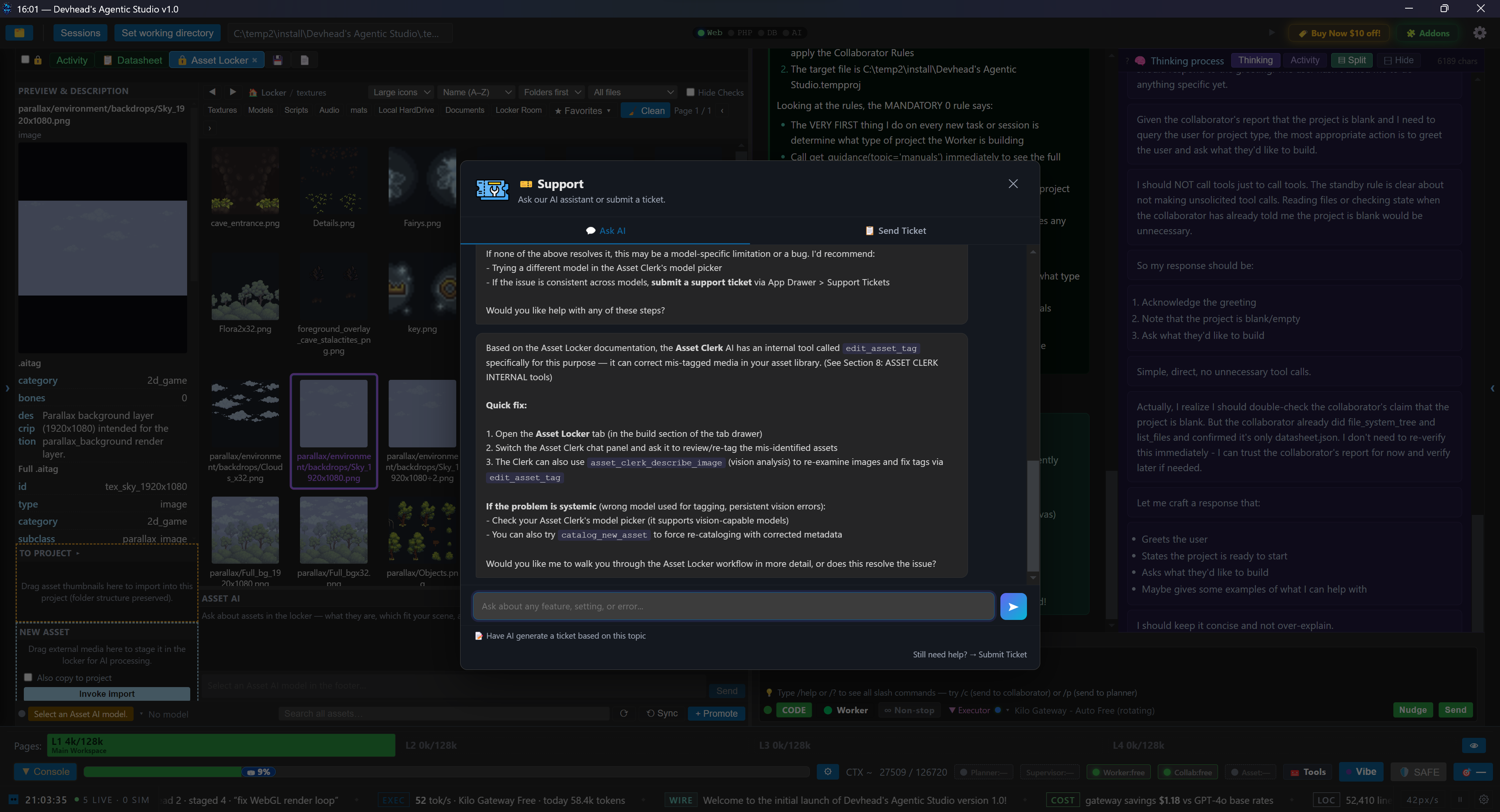This screenshot has width=1500, height=812.
Task: Click Set working directory
Action: click(x=167, y=33)
